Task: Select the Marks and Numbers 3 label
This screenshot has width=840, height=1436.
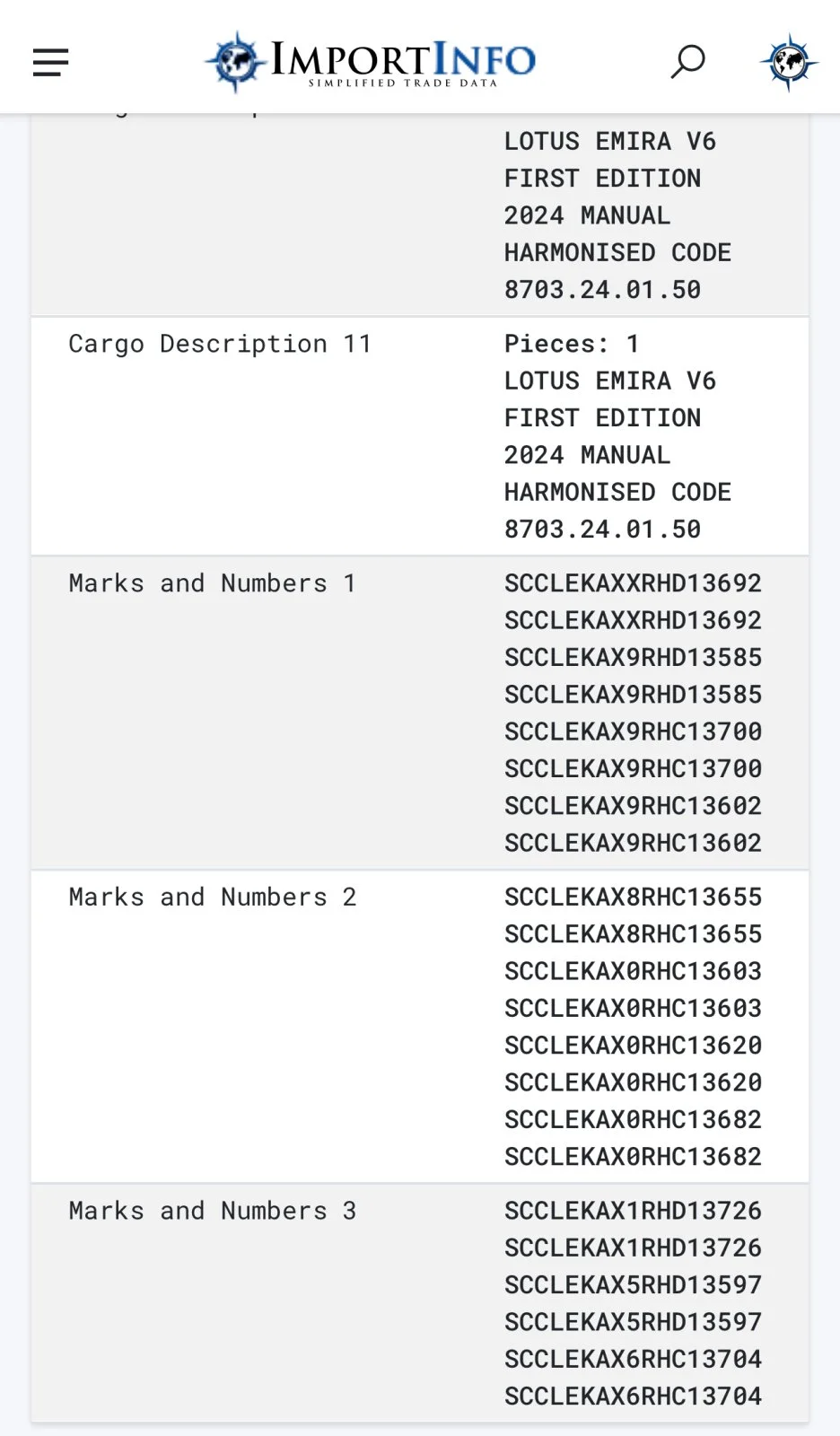Action: point(213,1212)
